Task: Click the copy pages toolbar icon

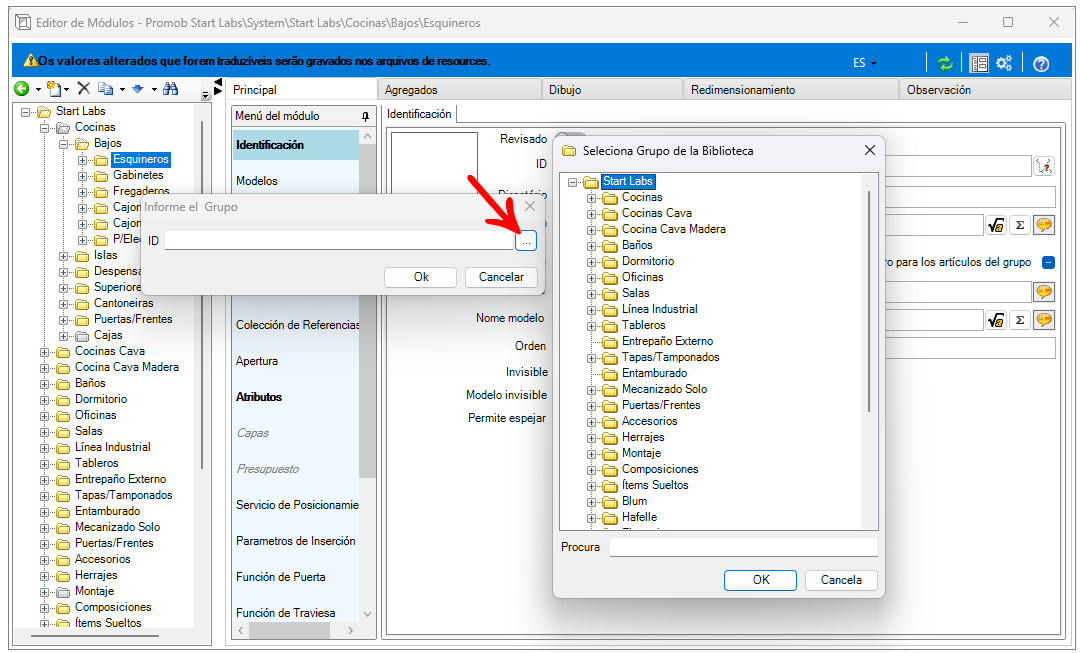Action: point(105,88)
